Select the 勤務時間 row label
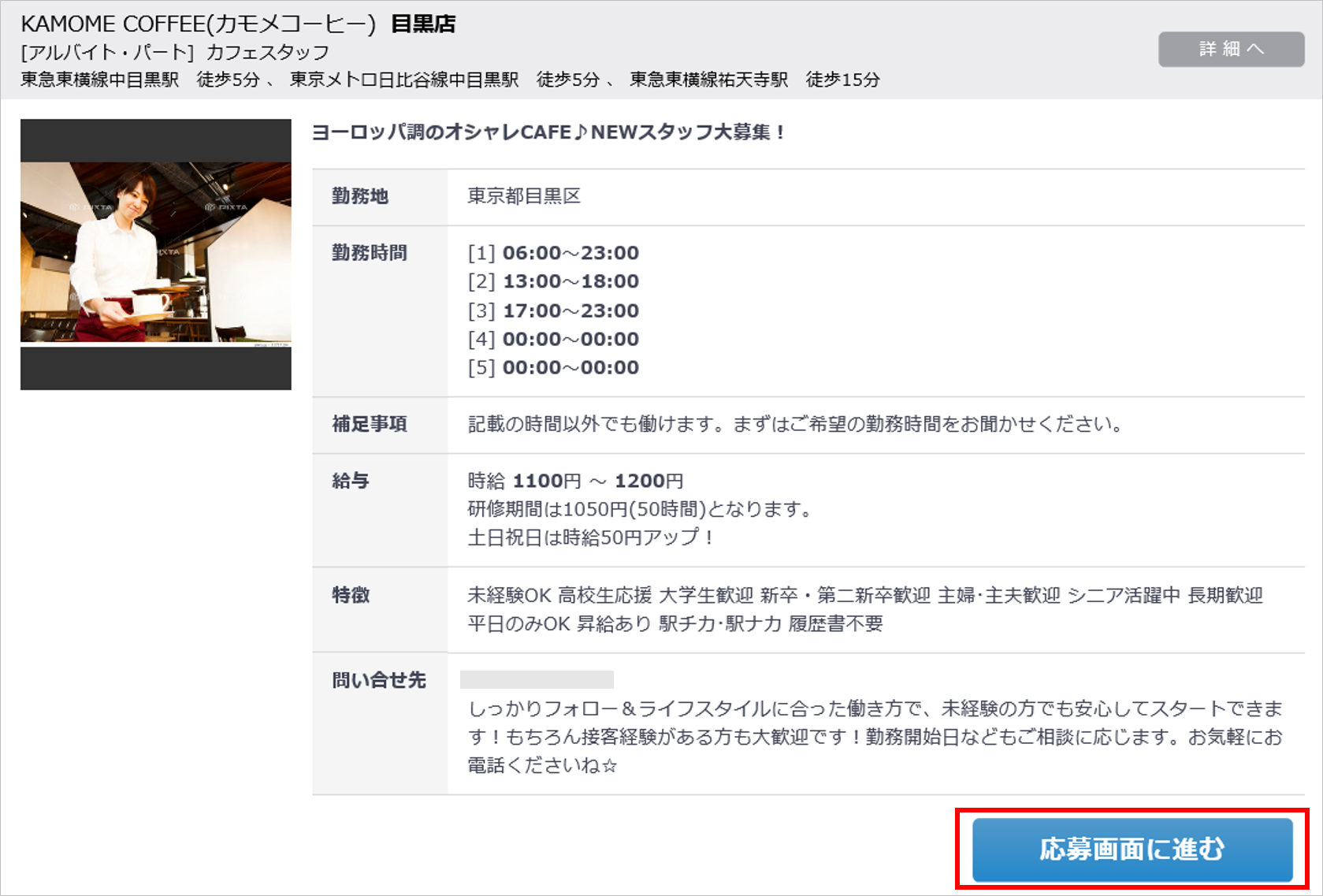The height and width of the screenshot is (896, 1323). [370, 253]
